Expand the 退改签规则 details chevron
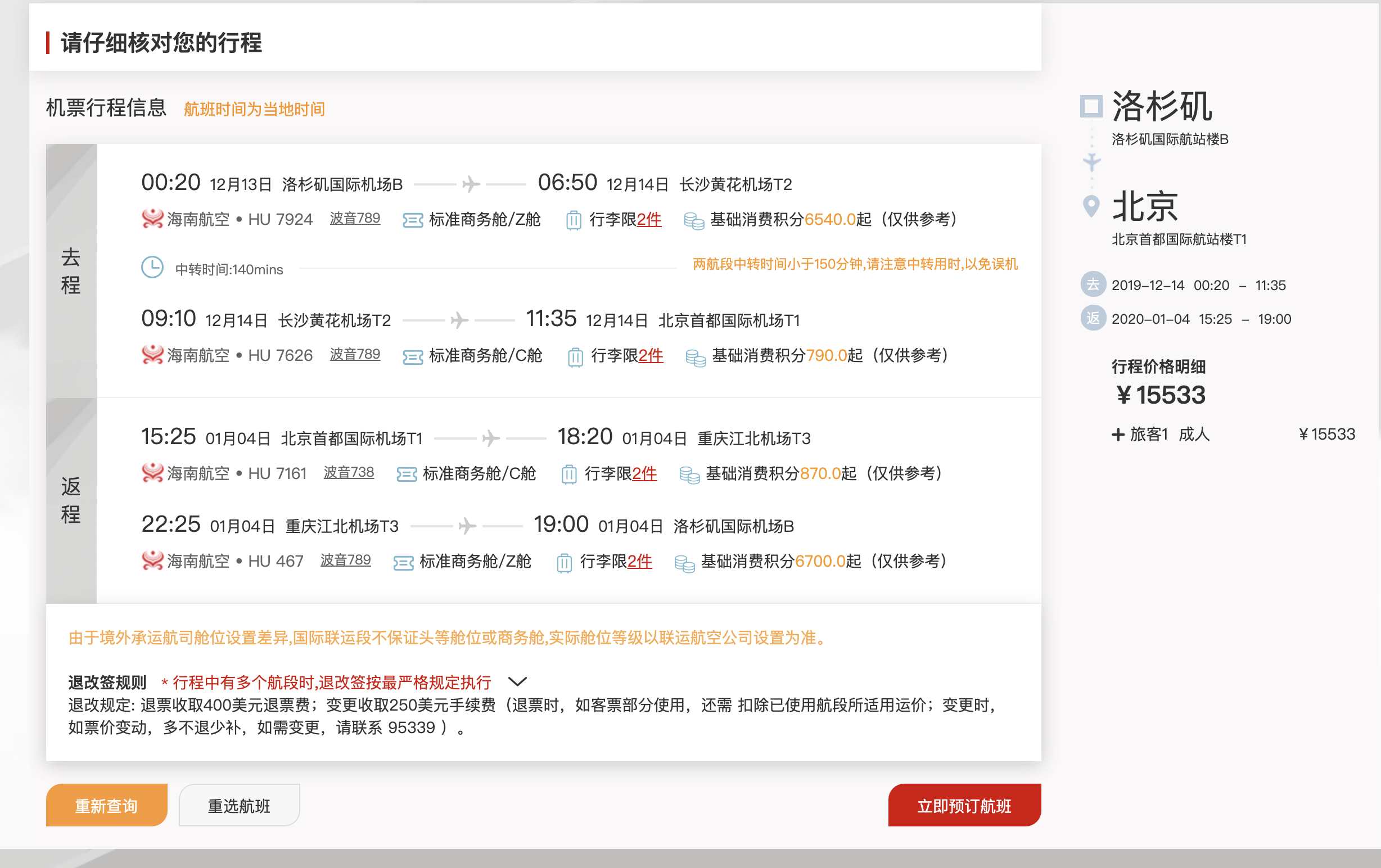Viewport: 1381px width, 868px height. tap(517, 682)
